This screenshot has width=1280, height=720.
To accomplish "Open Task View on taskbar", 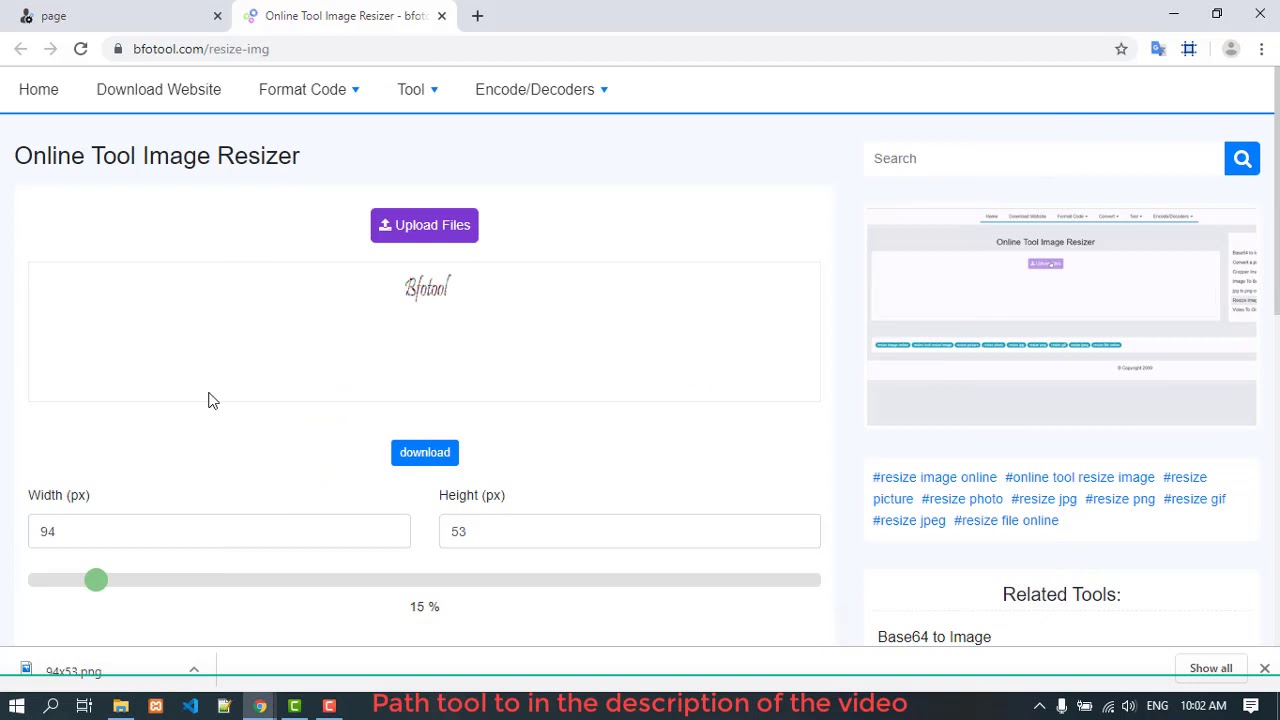I will [x=85, y=706].
